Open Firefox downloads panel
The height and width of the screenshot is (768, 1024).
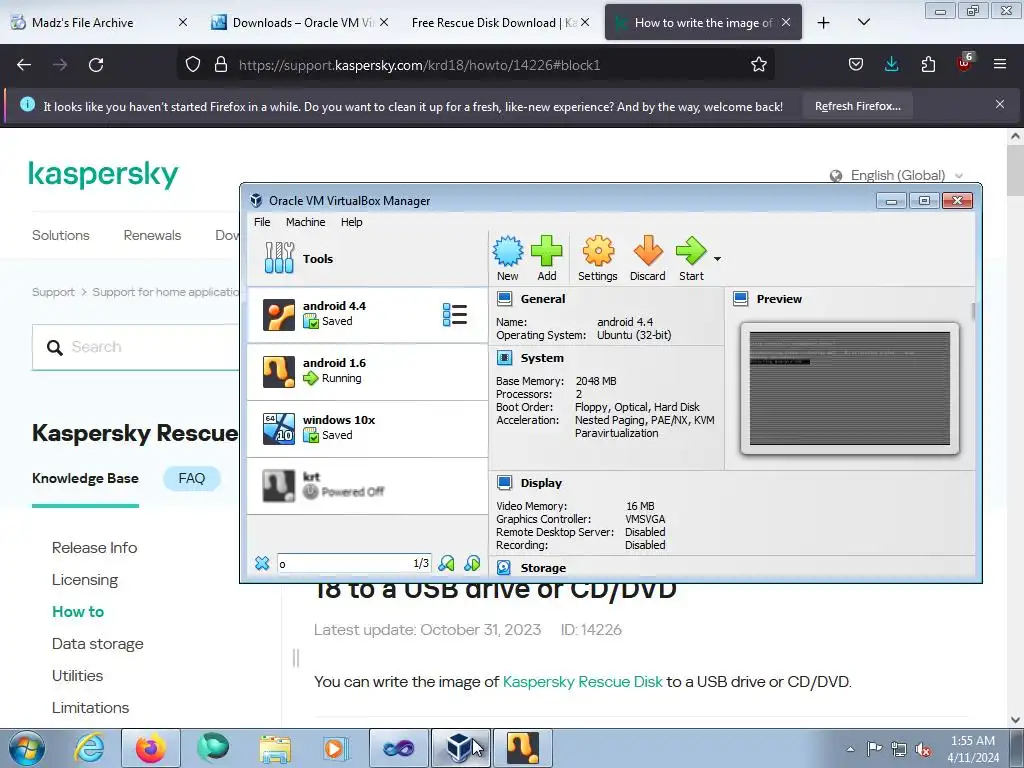pyautogui.click(x=891, y=65)
